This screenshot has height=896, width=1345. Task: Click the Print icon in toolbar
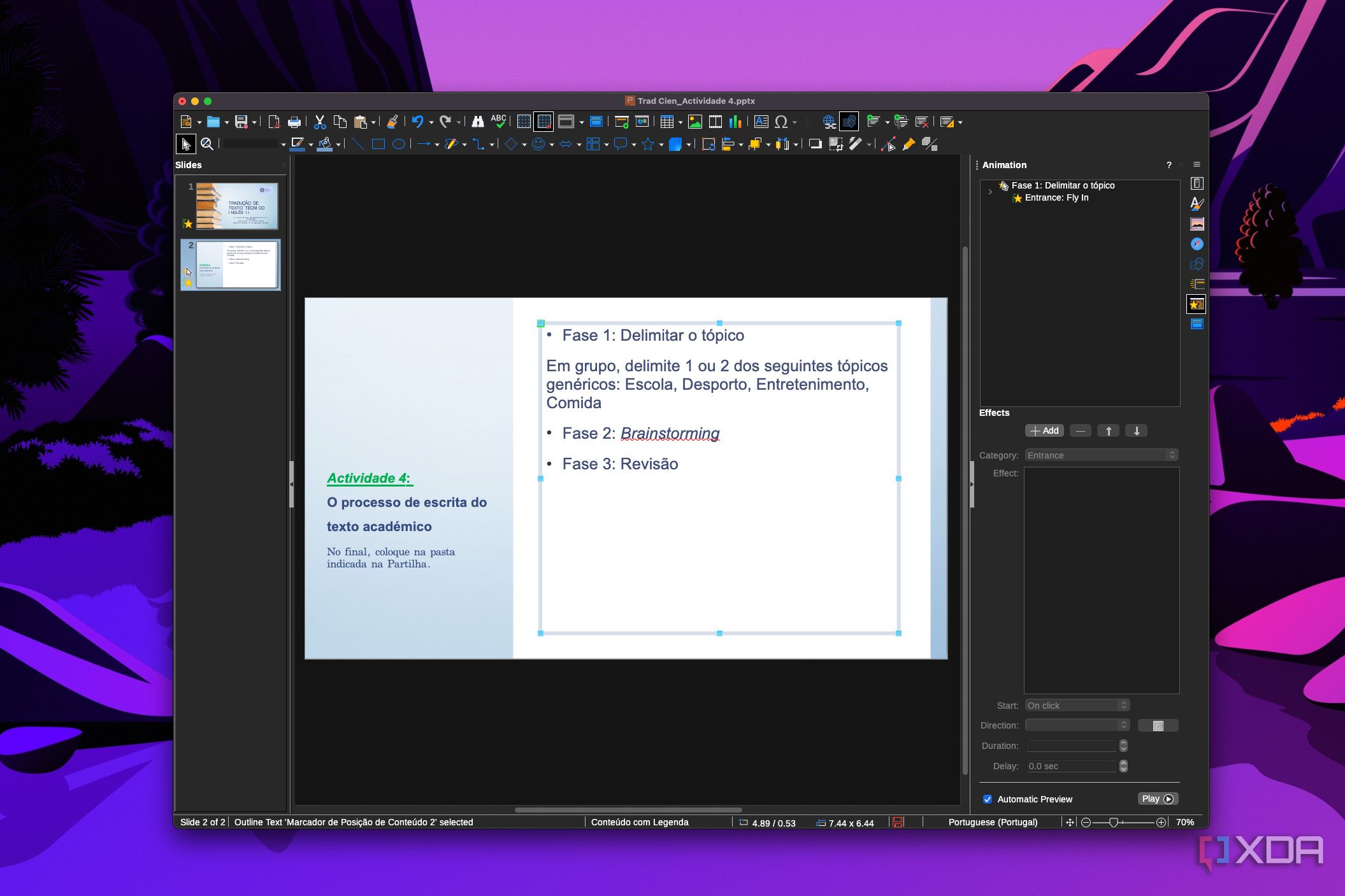[x=294, y=122]
